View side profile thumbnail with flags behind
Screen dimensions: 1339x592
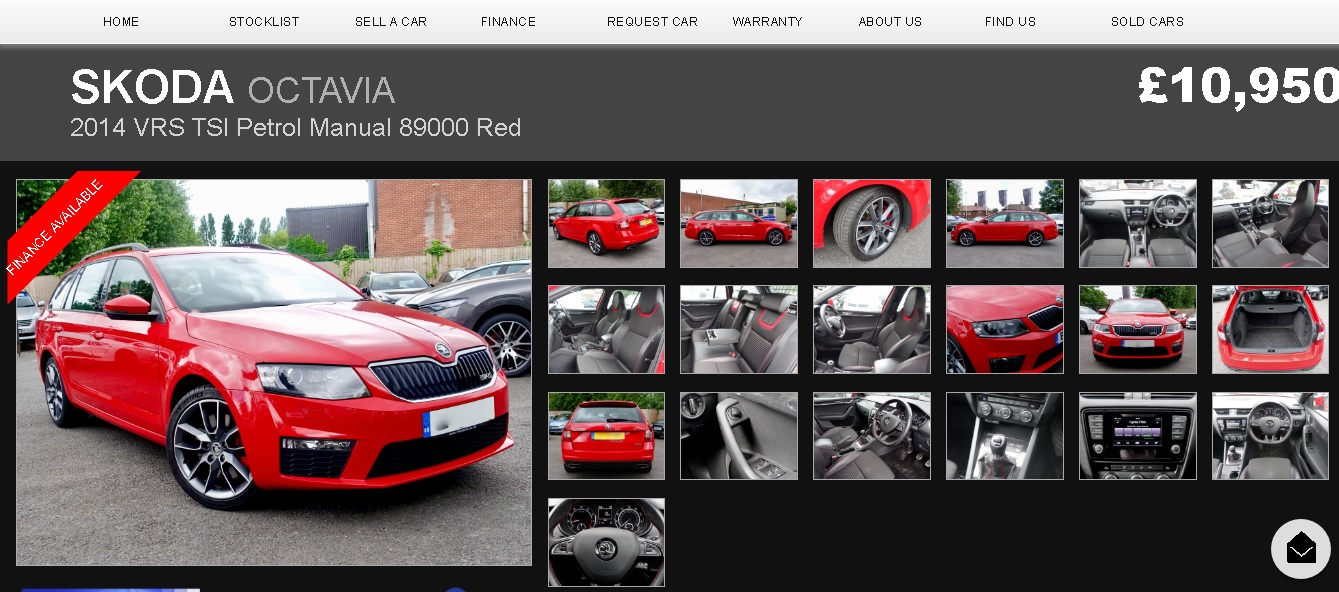coord(1005,223)
